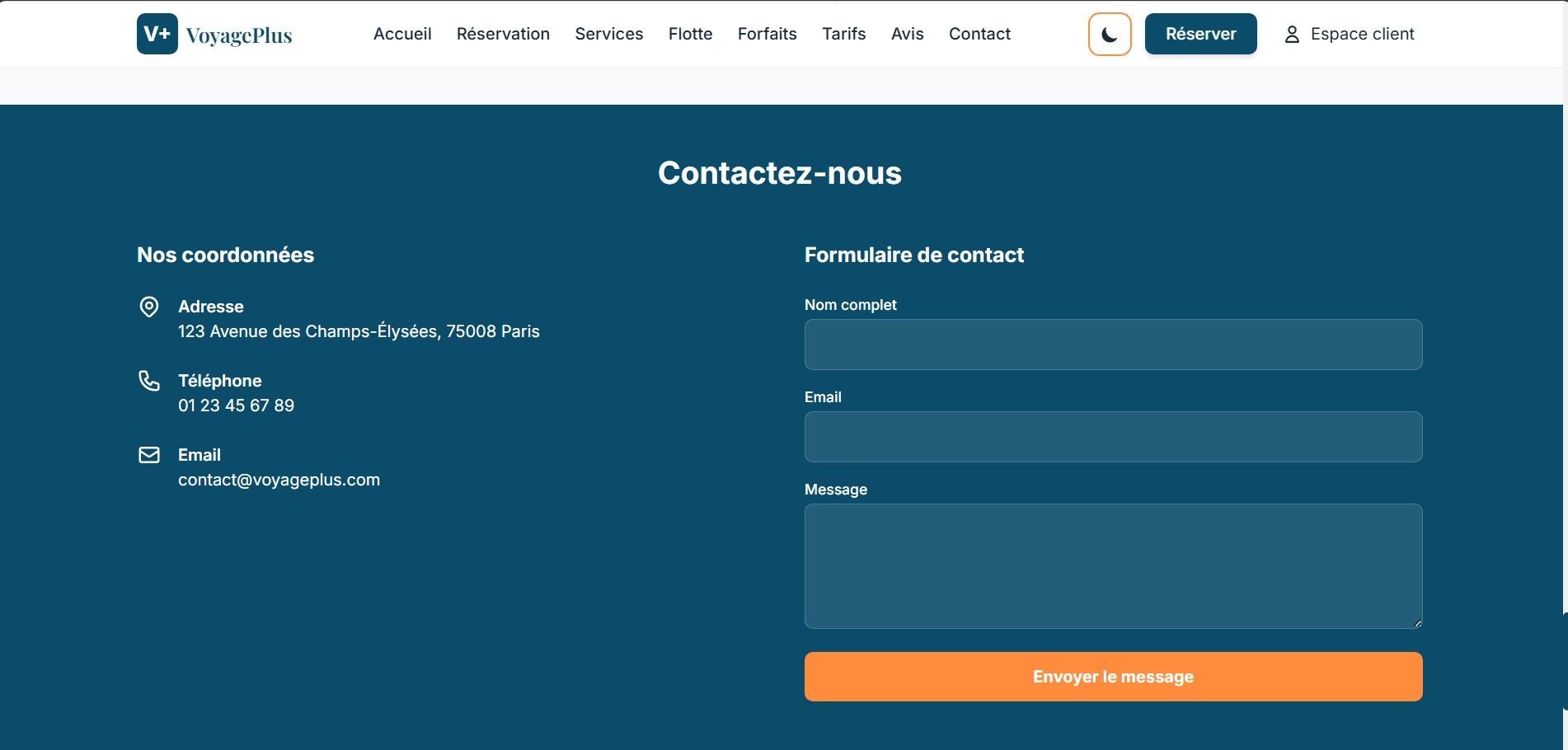Viewport: 1568px width, 750px height.
Task: Open the Espace client link
Action: [x=1362, y=34]
